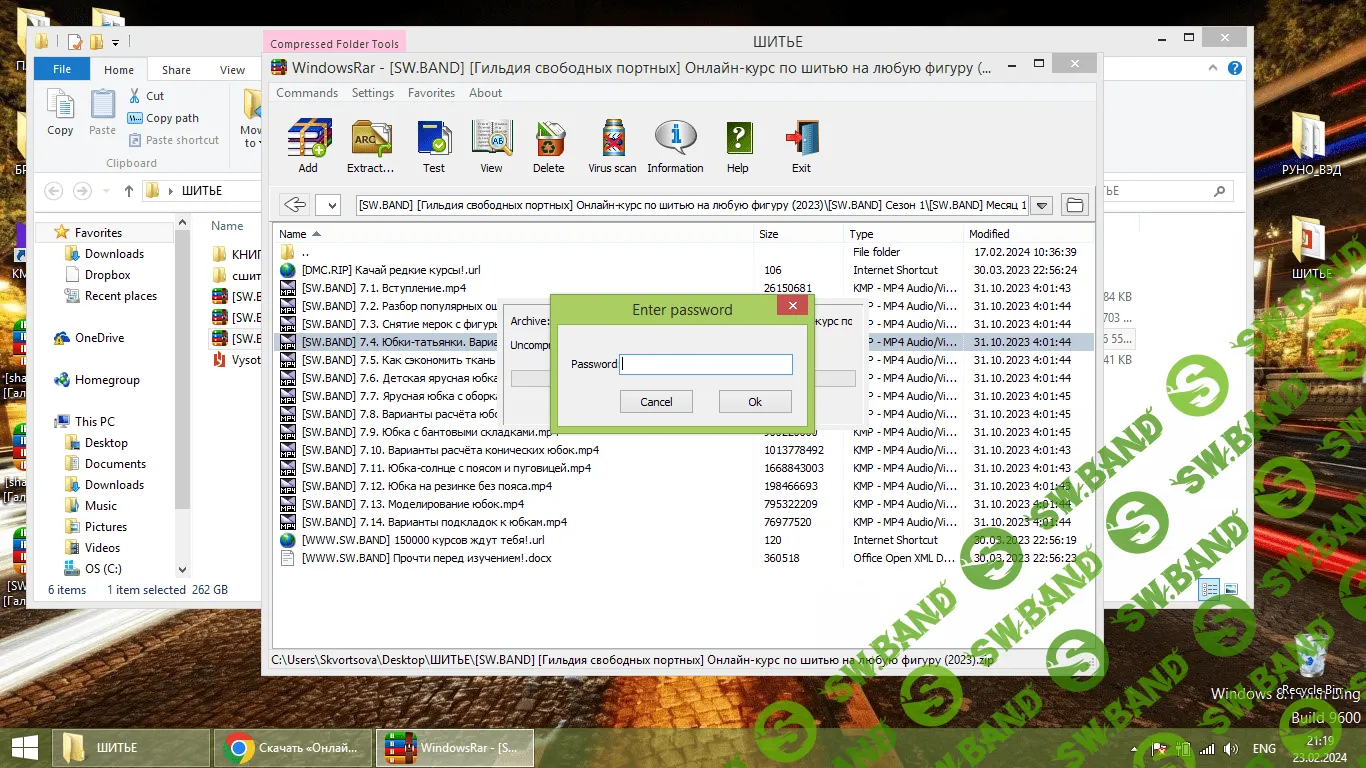1366x768 pixels.
Task: Click the Test archive icon
Action: [434, 139]
